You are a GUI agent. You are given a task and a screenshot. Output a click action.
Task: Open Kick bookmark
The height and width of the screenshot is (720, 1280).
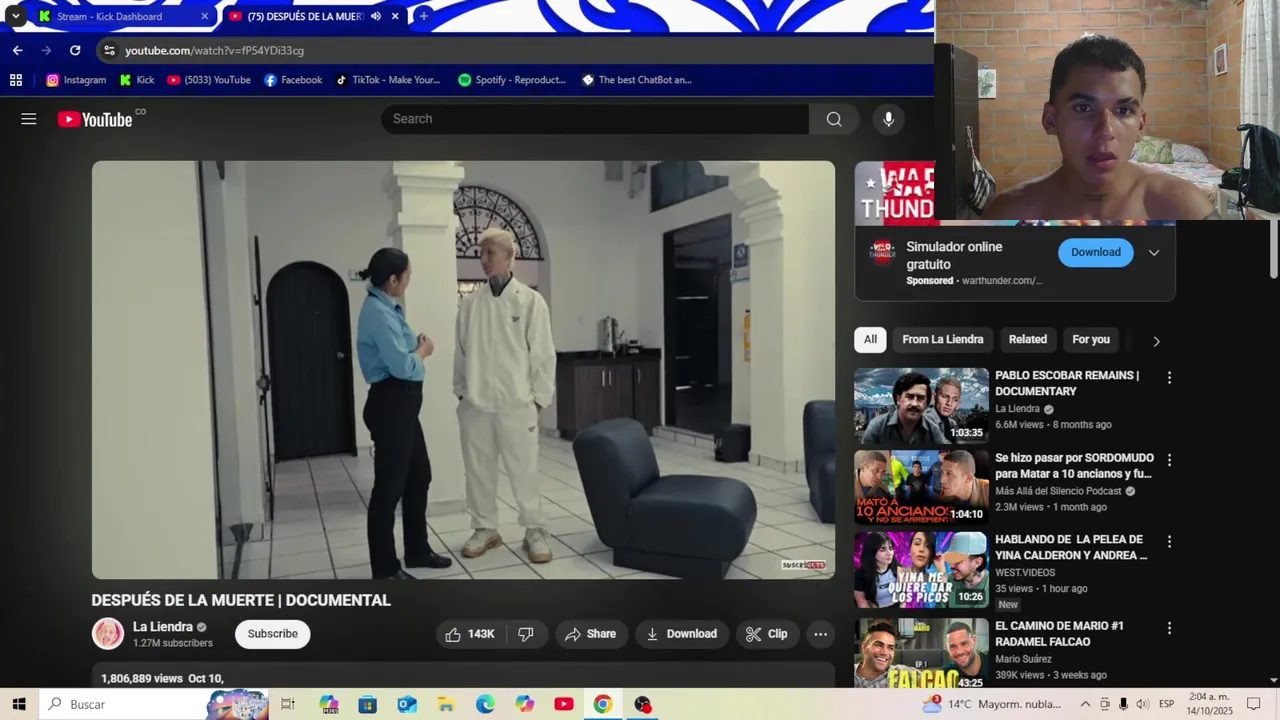(x=137, y=80)
